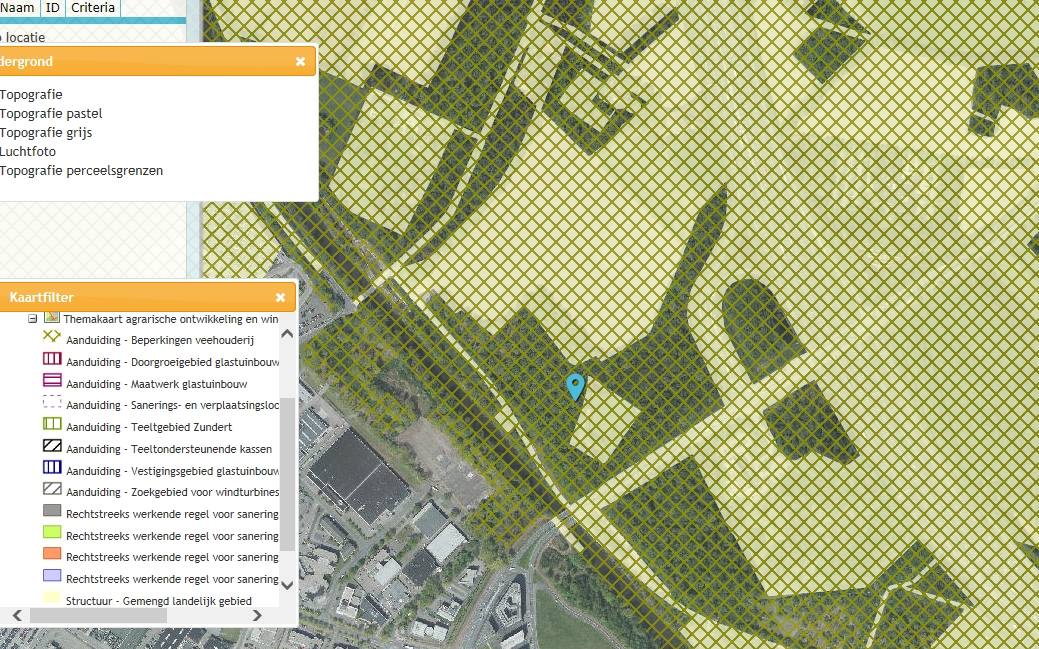Screen dimensions: 1039x649
Task: Click the green Rechtstreeks werkende regel swatch
Action: 52,532
